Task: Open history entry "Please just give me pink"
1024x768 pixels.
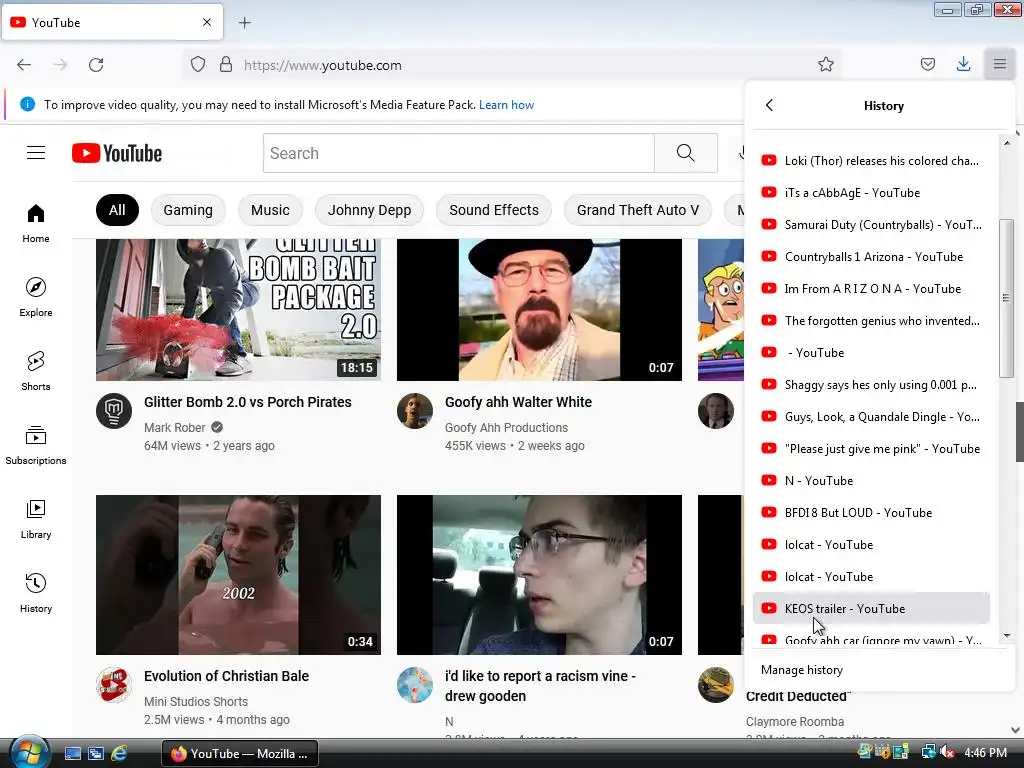Action: click(x=871, y=449)
